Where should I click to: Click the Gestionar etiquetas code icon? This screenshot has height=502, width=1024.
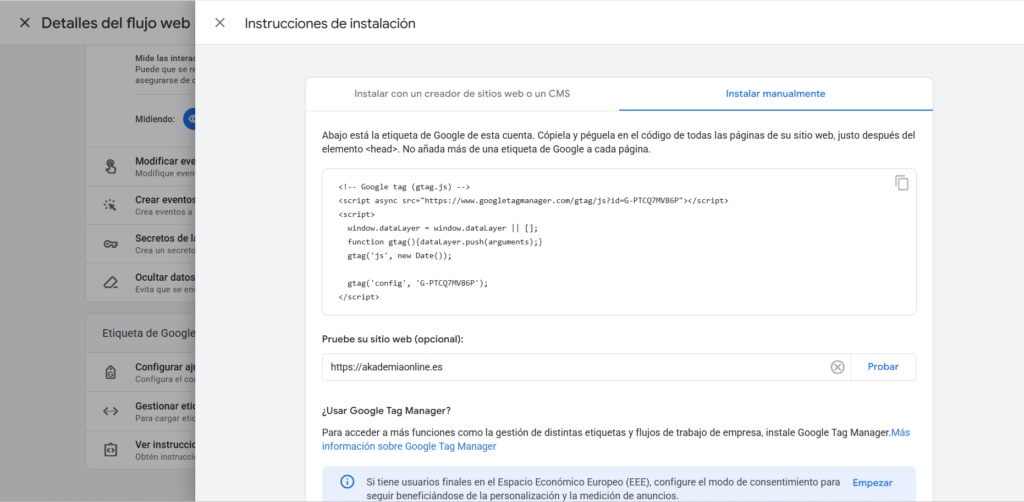110,411
